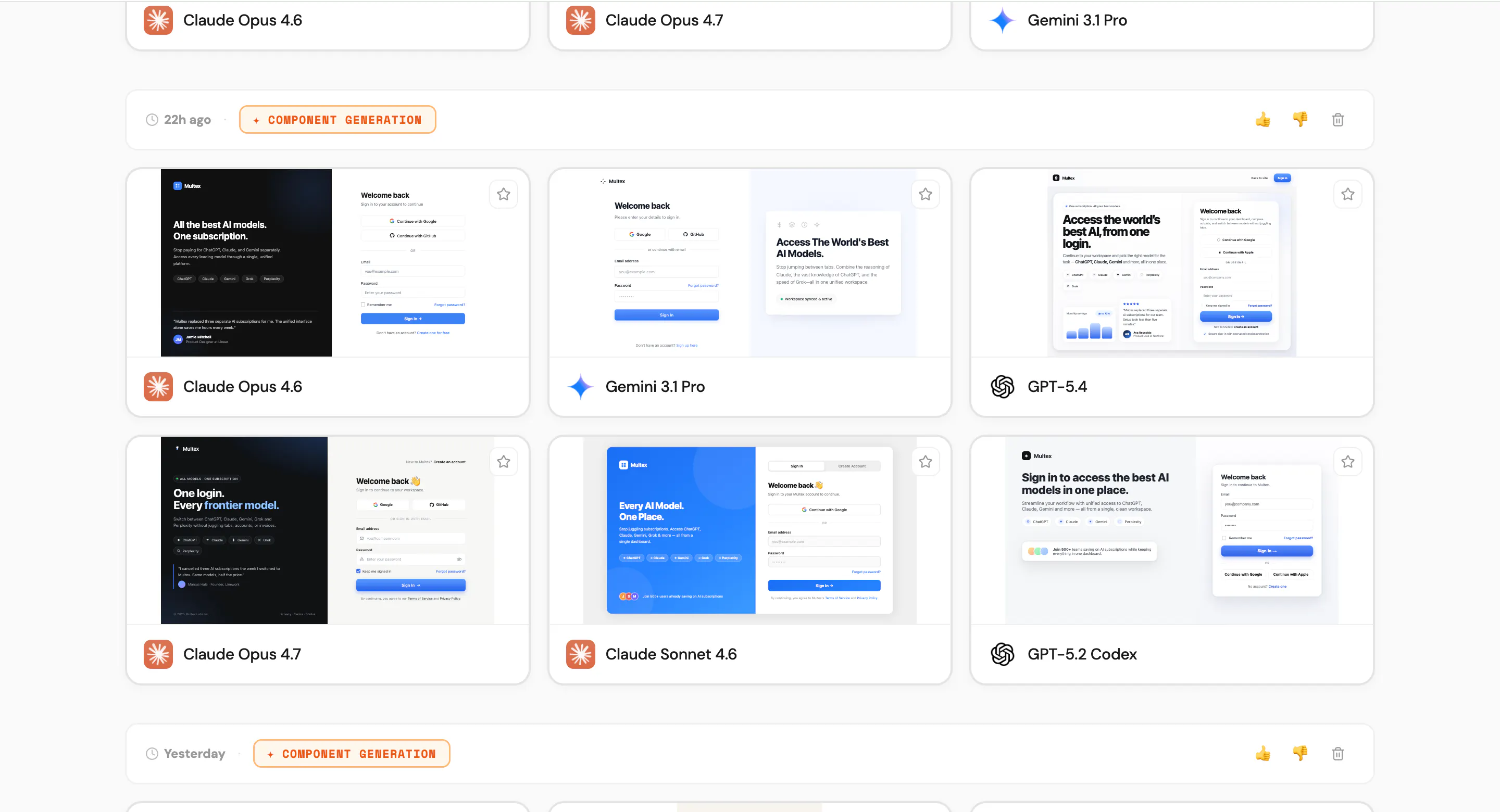The image size is (1500, 812).
Task: Favorite the GPT-5.2 Codex card with its star
Action: pyautogui.click(x=1347, y=462)
